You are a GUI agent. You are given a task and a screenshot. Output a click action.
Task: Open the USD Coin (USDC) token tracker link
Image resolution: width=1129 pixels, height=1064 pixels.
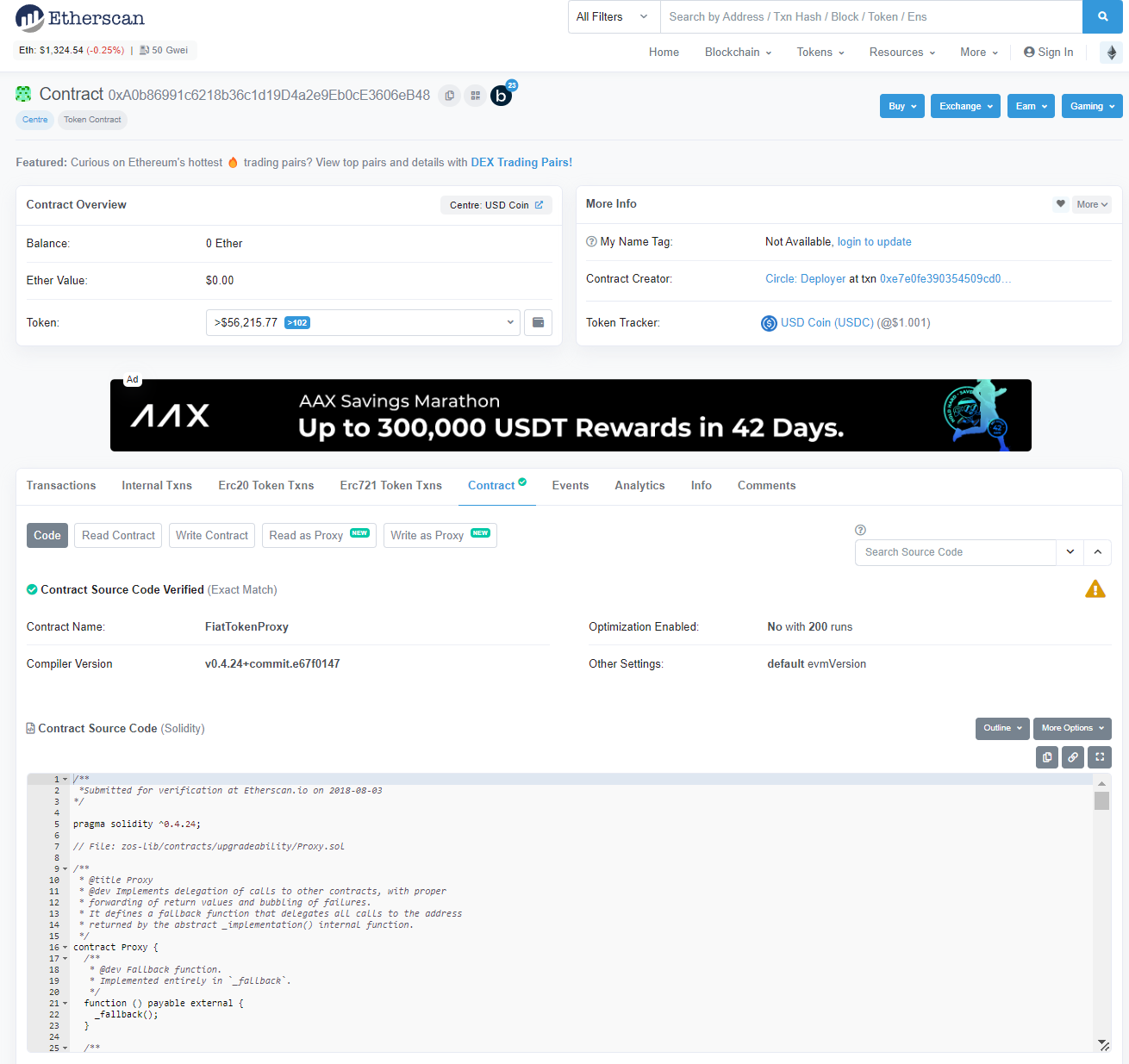click(x=827, y=323)
